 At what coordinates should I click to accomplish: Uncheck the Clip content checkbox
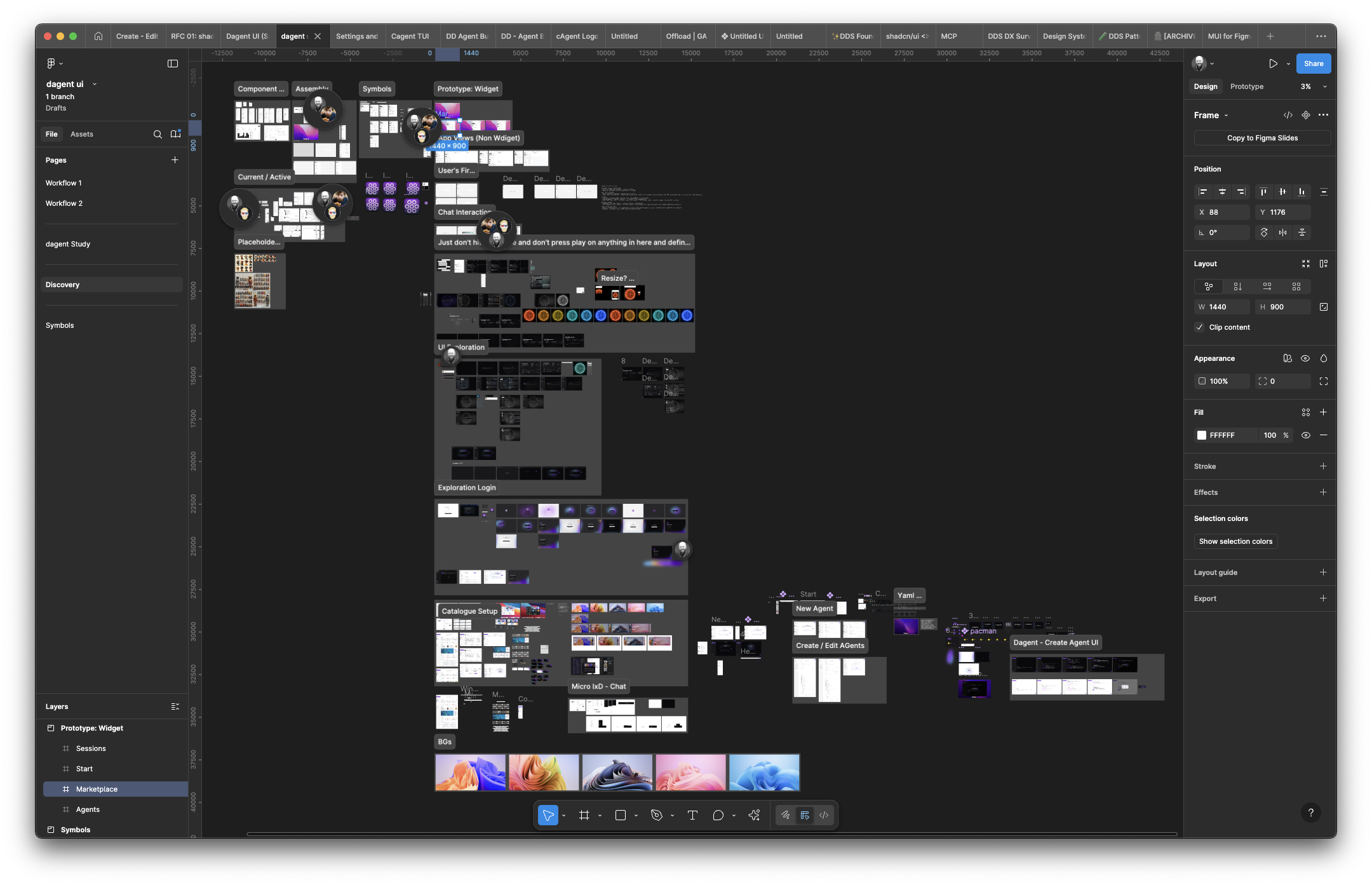[x=1200, y=327]
